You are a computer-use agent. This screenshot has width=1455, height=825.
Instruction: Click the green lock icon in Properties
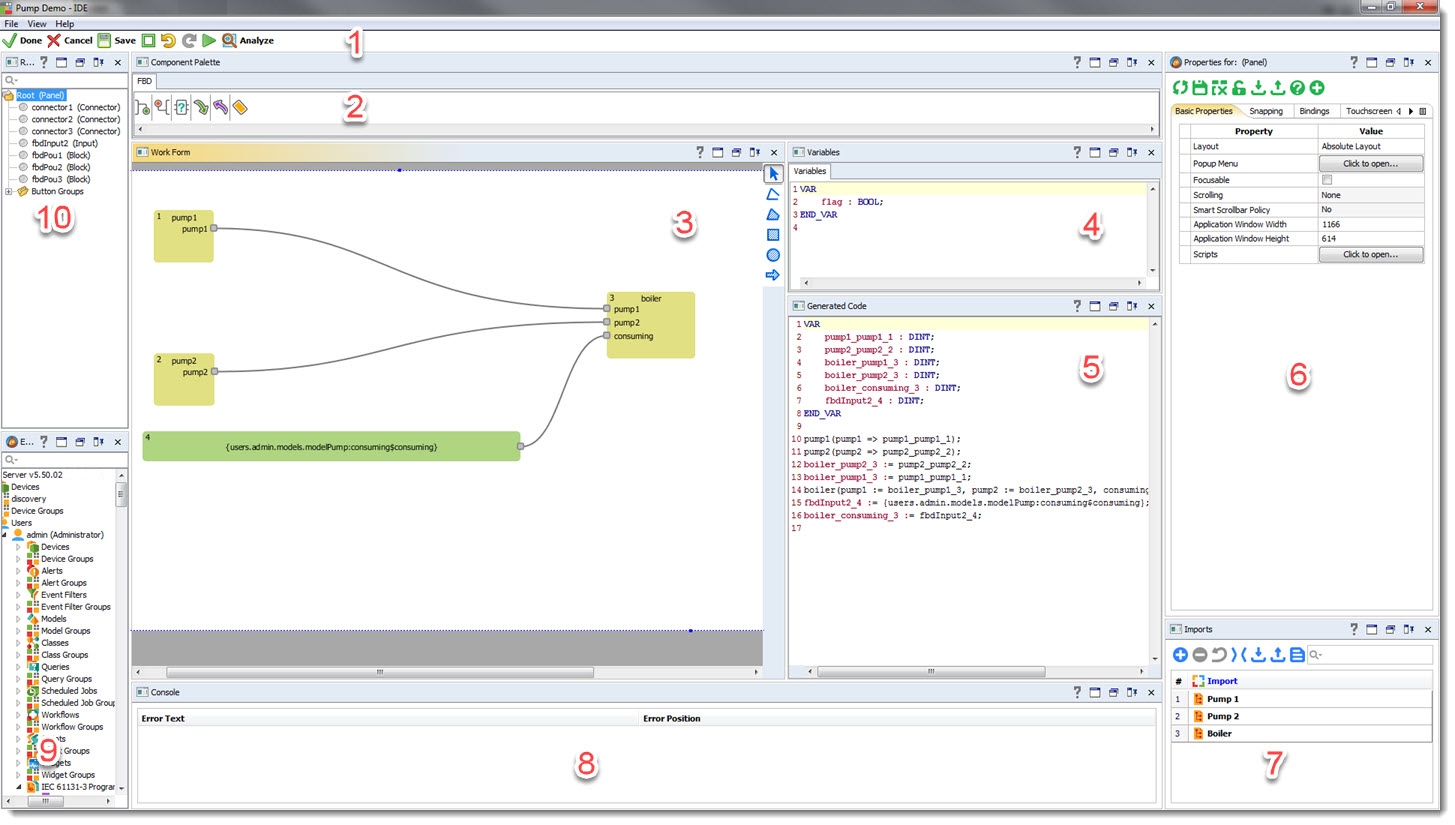(x=1239, y=88)
